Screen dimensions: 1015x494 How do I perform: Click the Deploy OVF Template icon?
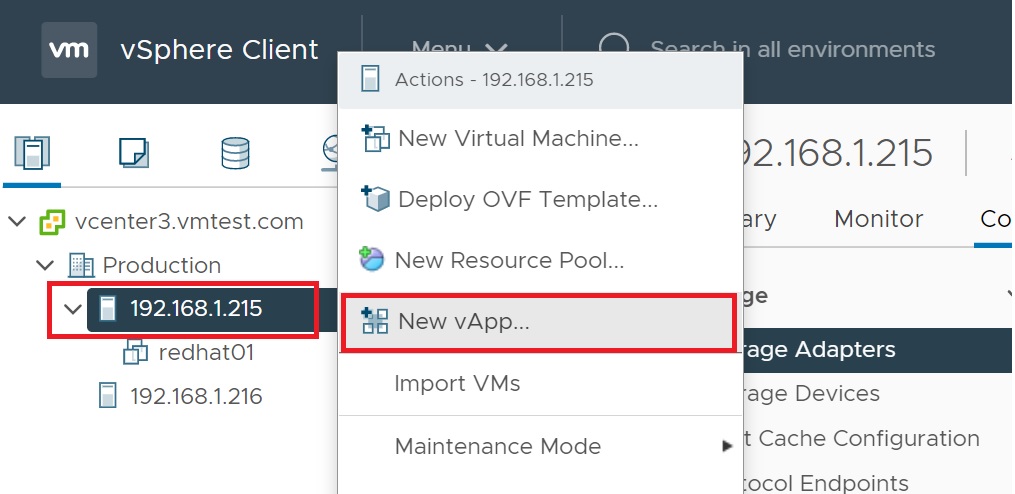click(x=374, y=199)
